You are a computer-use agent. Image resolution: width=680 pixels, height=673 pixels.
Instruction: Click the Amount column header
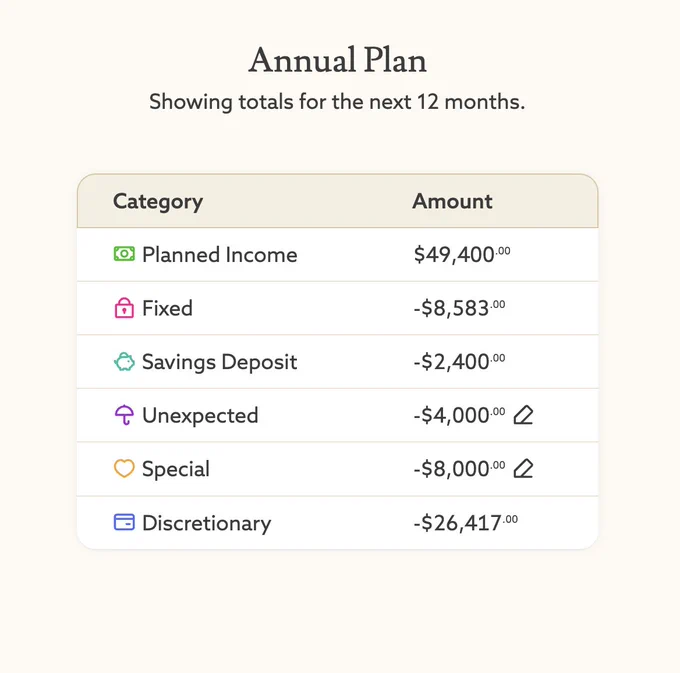[x=452, y=201]
